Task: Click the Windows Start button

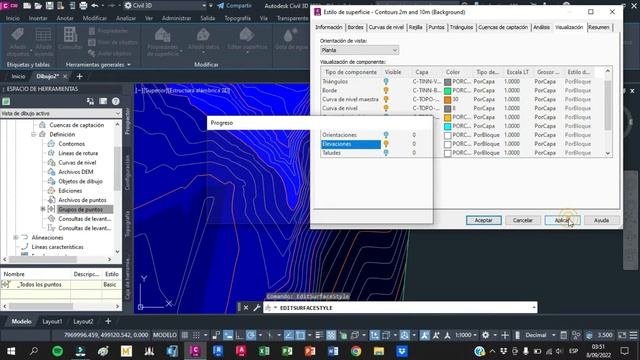Action: (x=11, y=351)
